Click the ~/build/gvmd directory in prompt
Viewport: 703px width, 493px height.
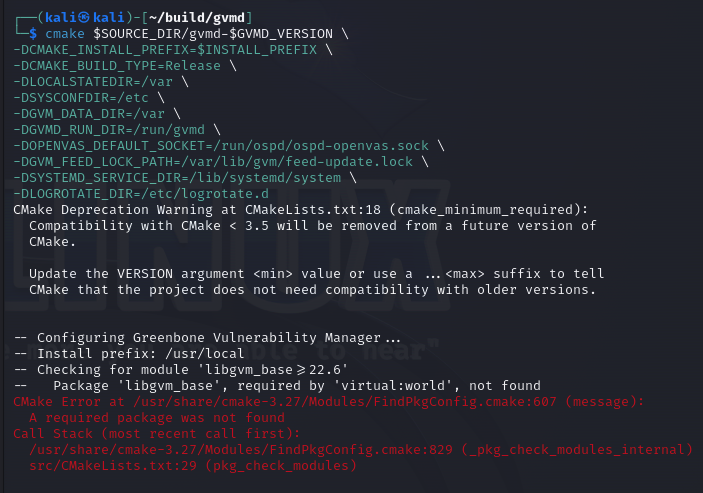pyautogui.click(x=196, y=17)
